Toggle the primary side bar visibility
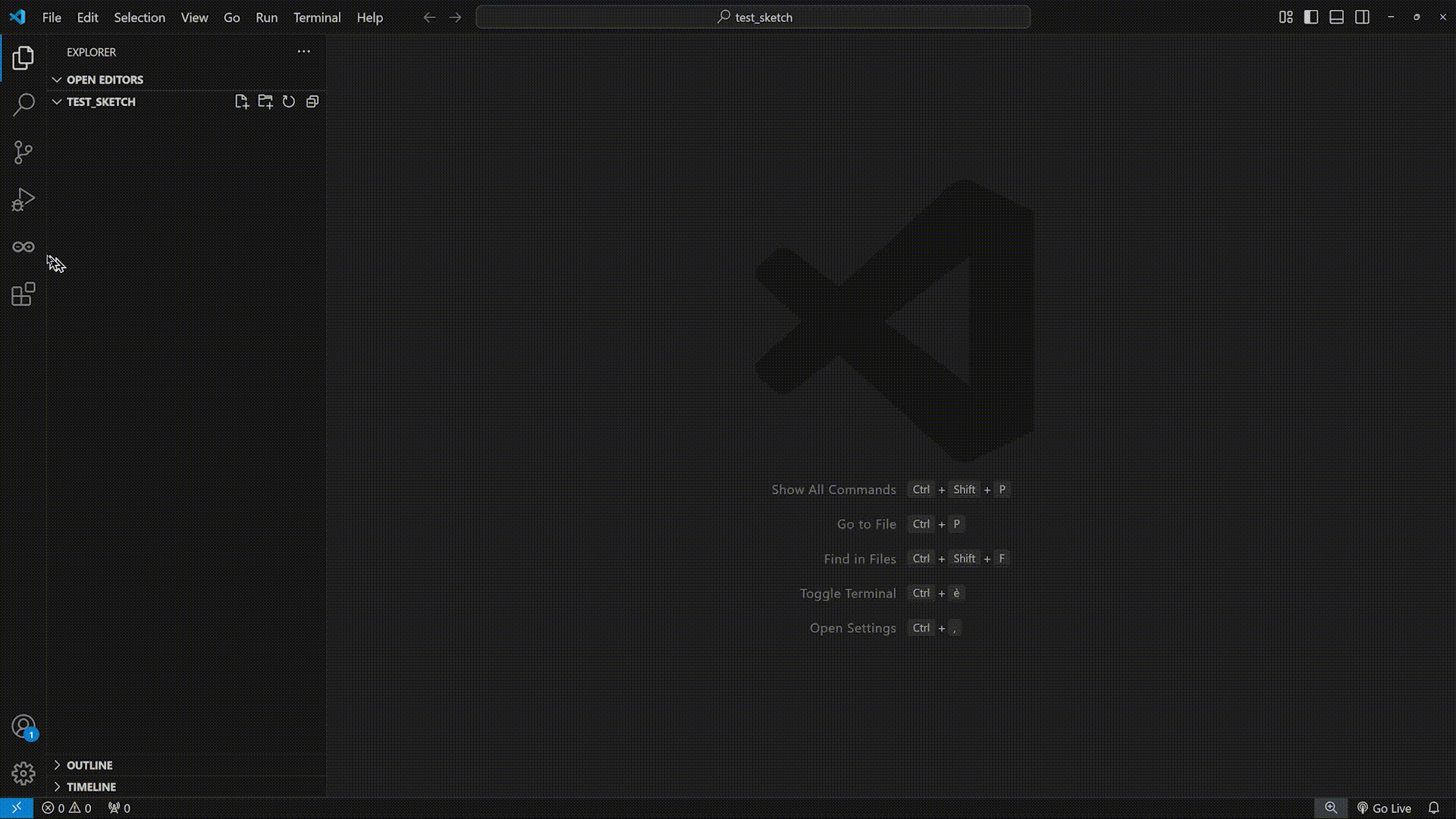This screenshot has width=1456, height=819. [x=1310, y=17]
